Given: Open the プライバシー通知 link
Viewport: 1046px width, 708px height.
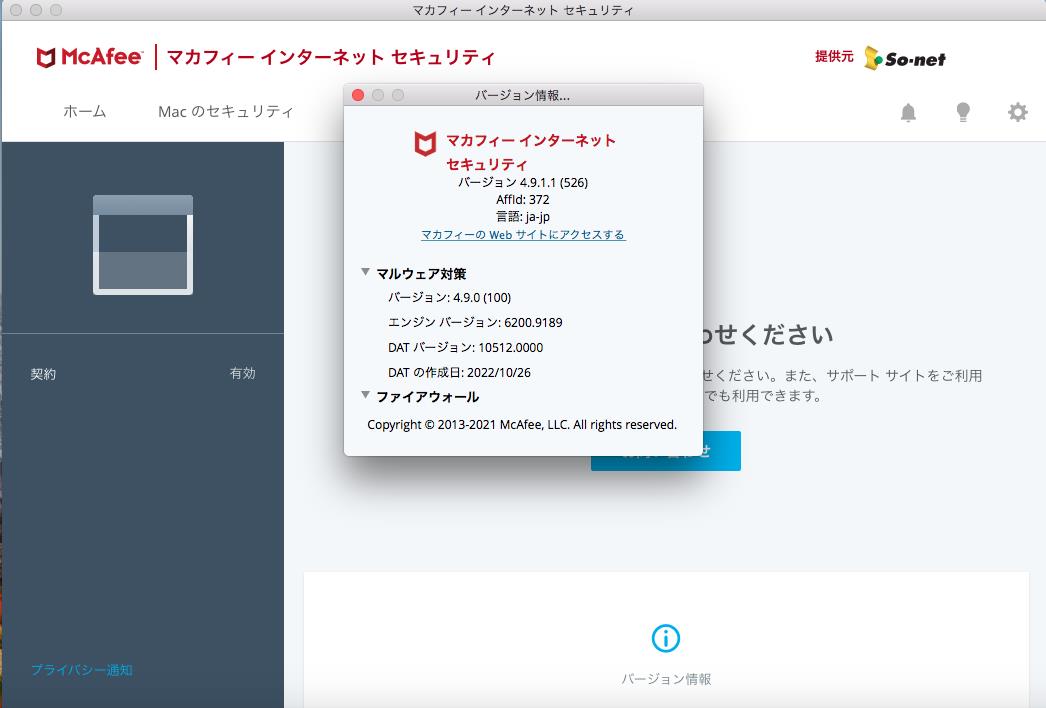Looking at the screenshot, I should [x=82, y=670].
